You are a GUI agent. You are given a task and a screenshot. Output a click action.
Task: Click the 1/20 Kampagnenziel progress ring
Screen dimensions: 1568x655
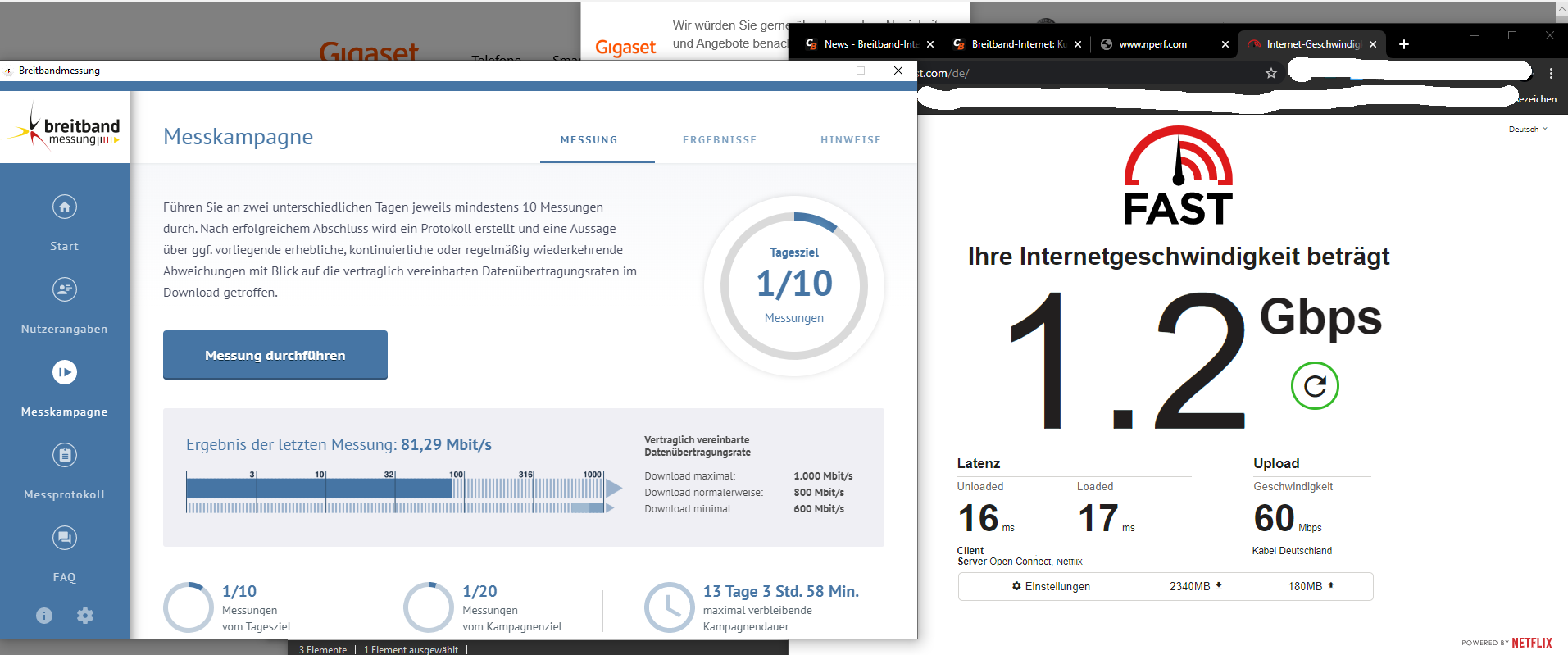(429, 607)
